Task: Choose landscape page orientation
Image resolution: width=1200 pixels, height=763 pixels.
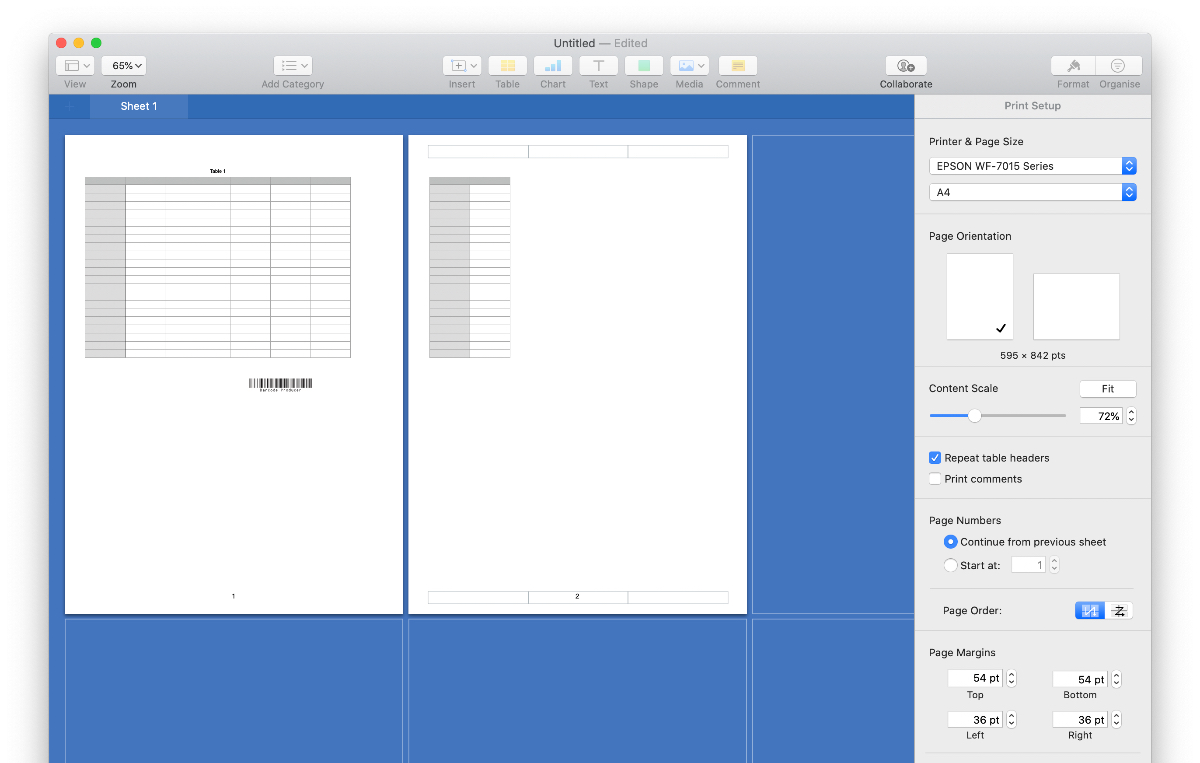Action: coord(1076,307)
